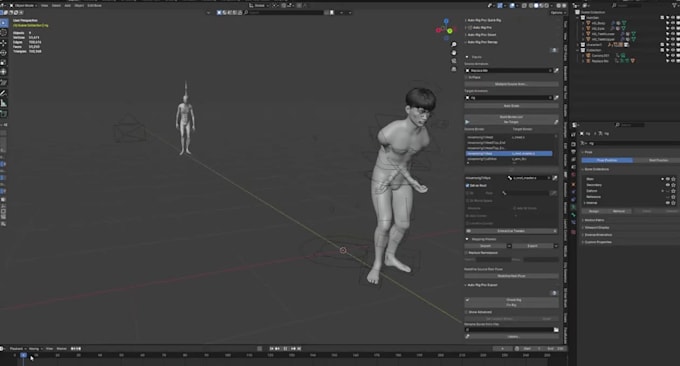Select the Transform tool

click(x=4, y=72)
